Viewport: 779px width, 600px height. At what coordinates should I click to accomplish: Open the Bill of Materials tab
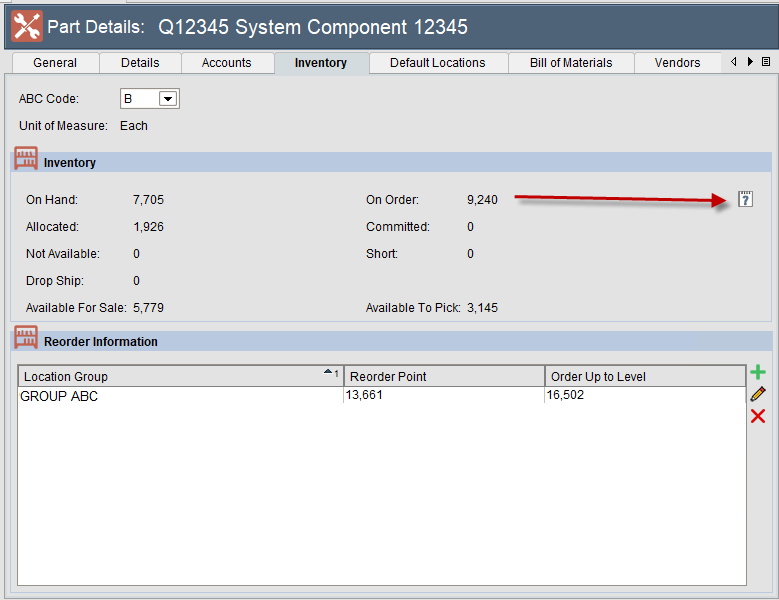coord(571,63)
